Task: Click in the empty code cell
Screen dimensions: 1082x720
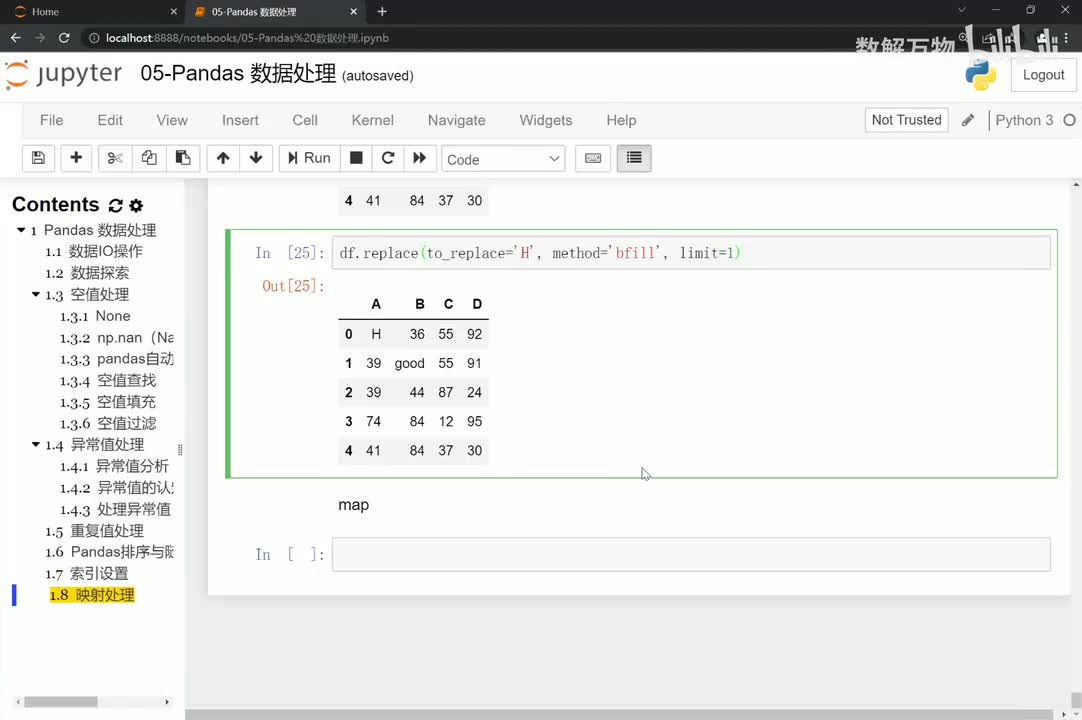Action: point(691,554)
